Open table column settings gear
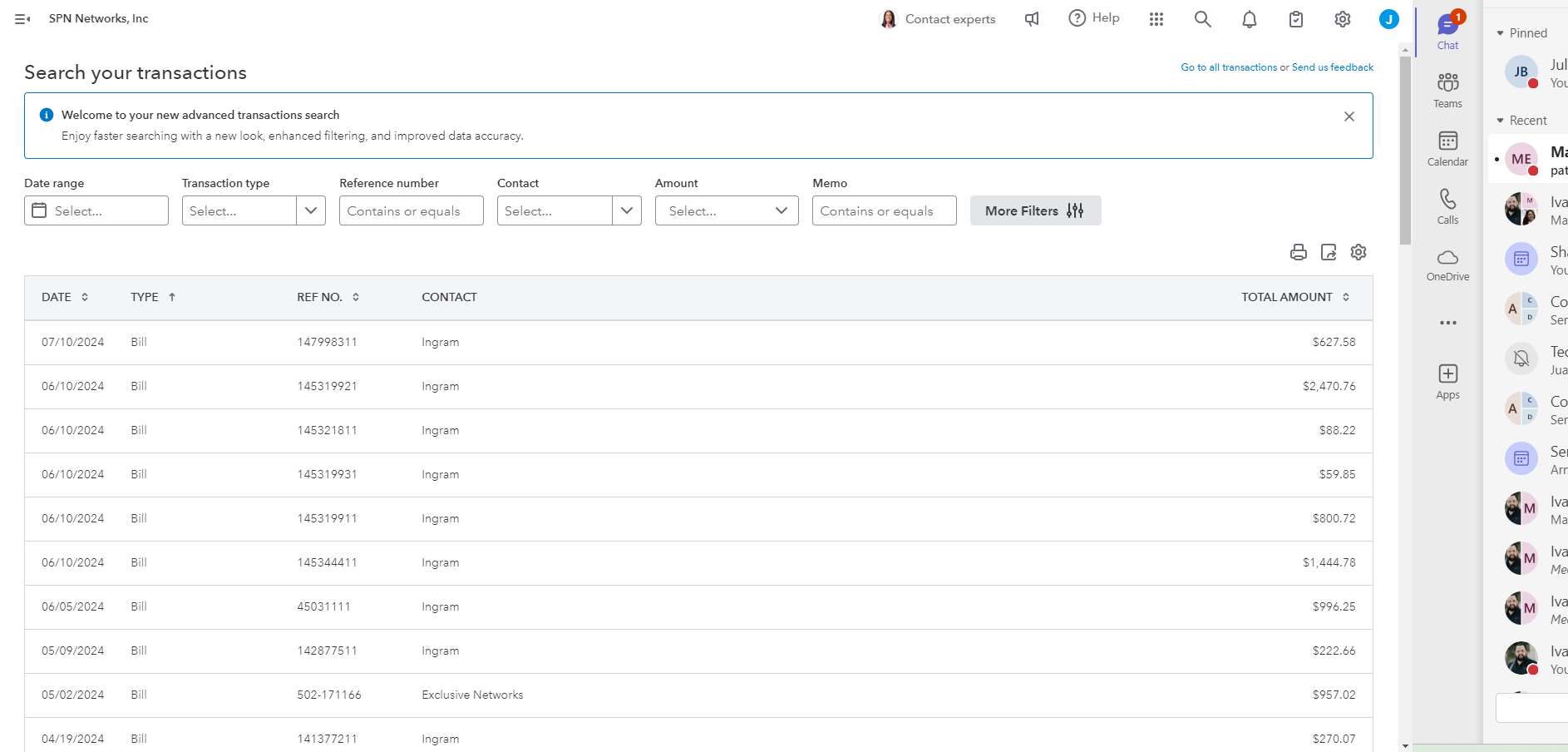This screenshot has height=752, width=1568. [1358, 252]
